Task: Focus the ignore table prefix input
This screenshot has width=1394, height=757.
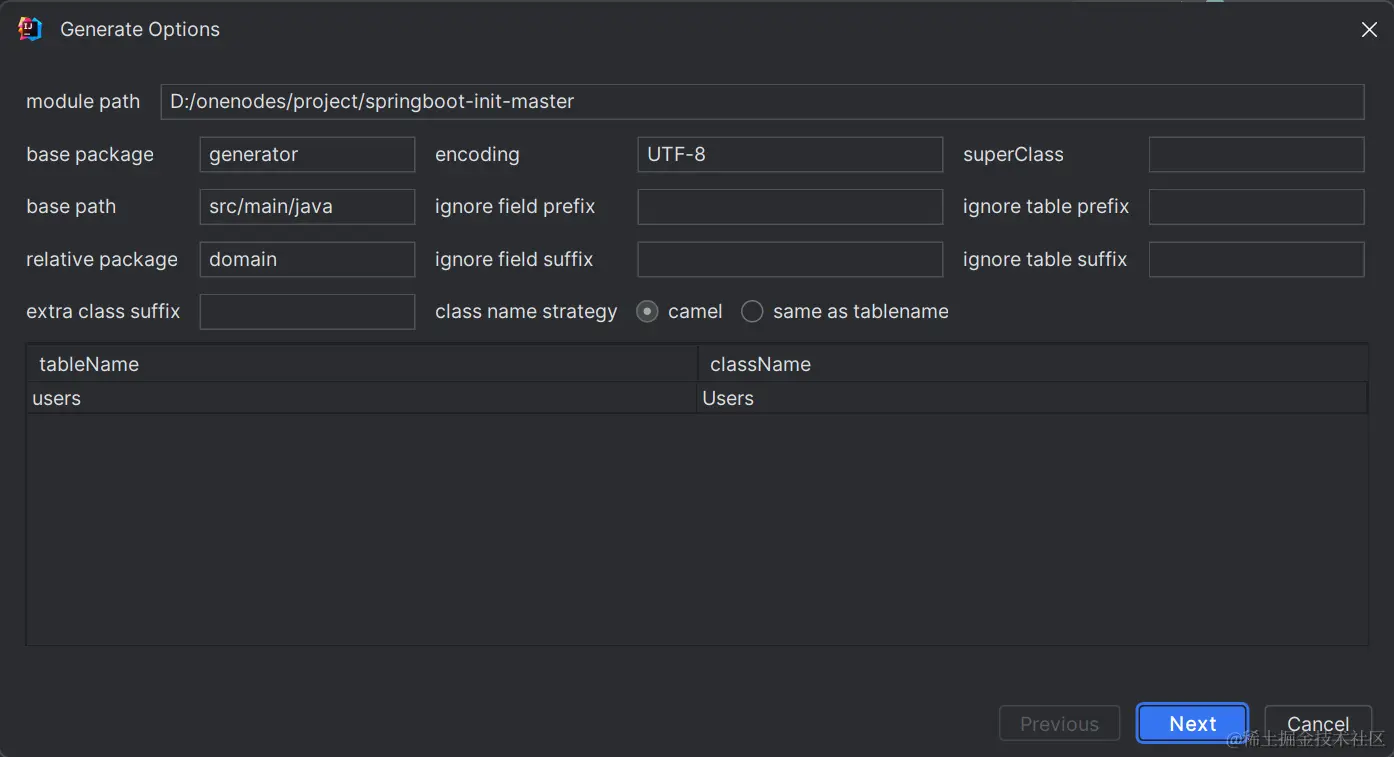Action: click(x=1256, y=207)
